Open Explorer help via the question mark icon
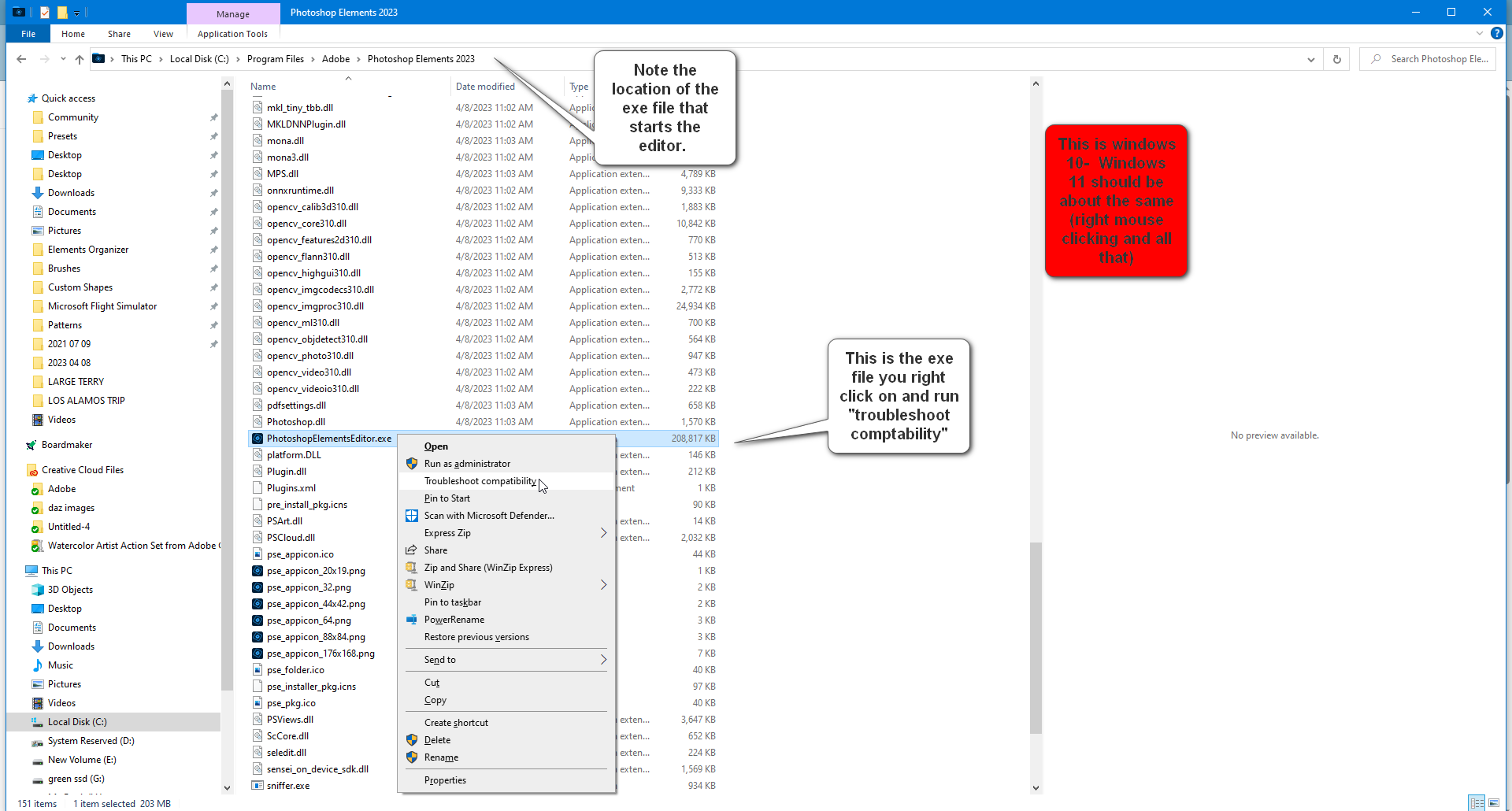1512x811 pixels. click(1498, 34)
